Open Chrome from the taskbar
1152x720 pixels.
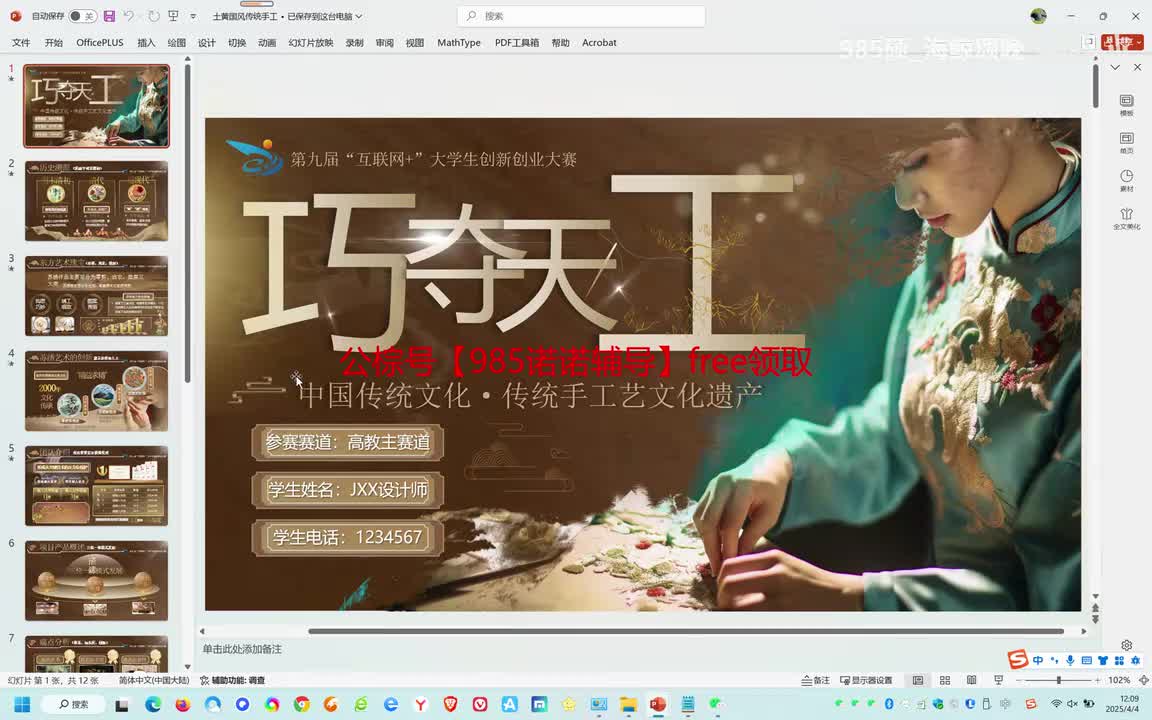[x=301, y=705]
